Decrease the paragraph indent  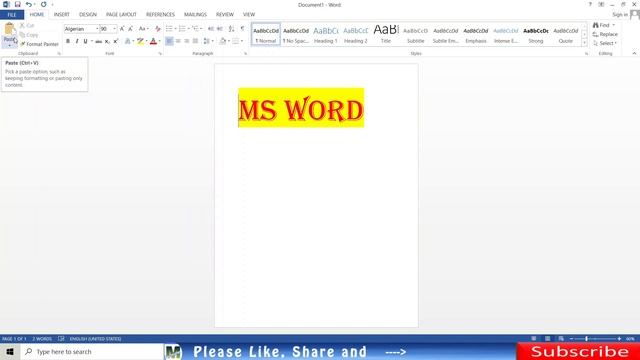pos(211,29)
